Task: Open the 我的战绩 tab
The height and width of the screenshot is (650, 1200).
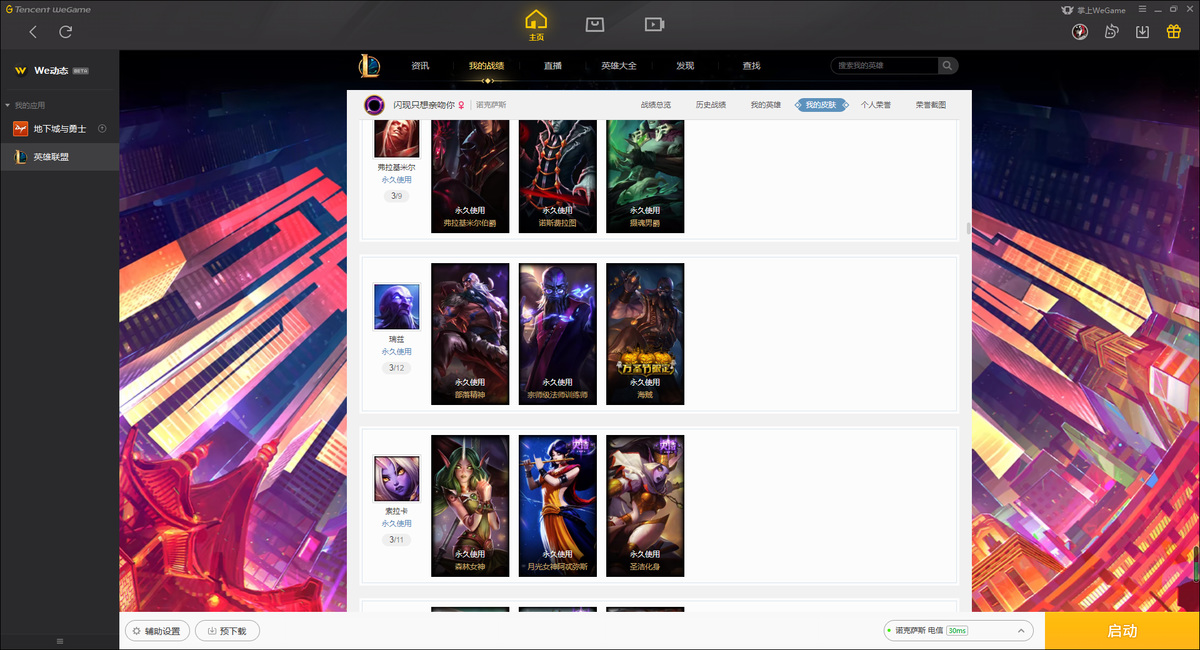Action: click(486, 66)
